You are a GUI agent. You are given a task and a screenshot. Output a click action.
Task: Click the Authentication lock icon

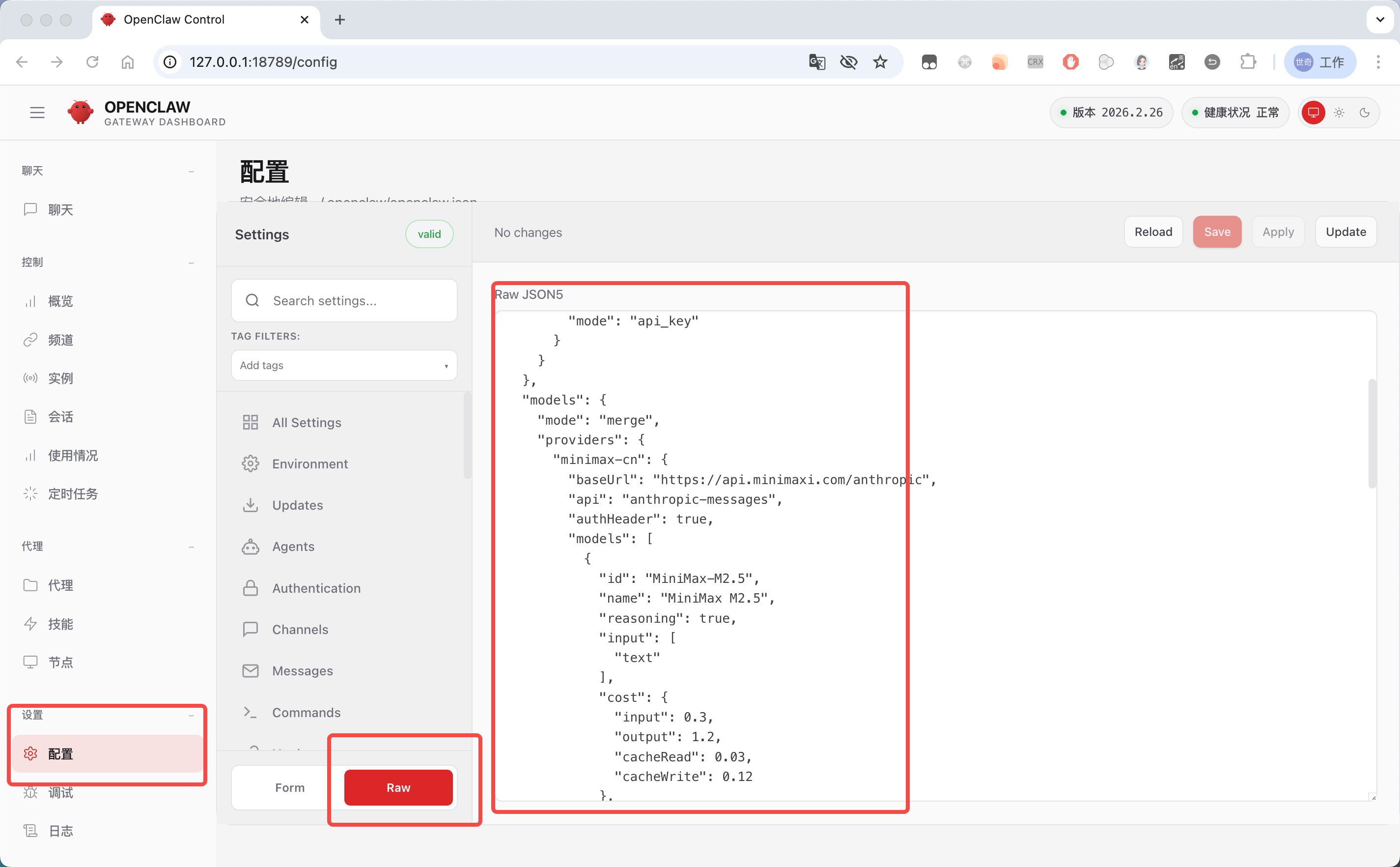click(251, 588)
